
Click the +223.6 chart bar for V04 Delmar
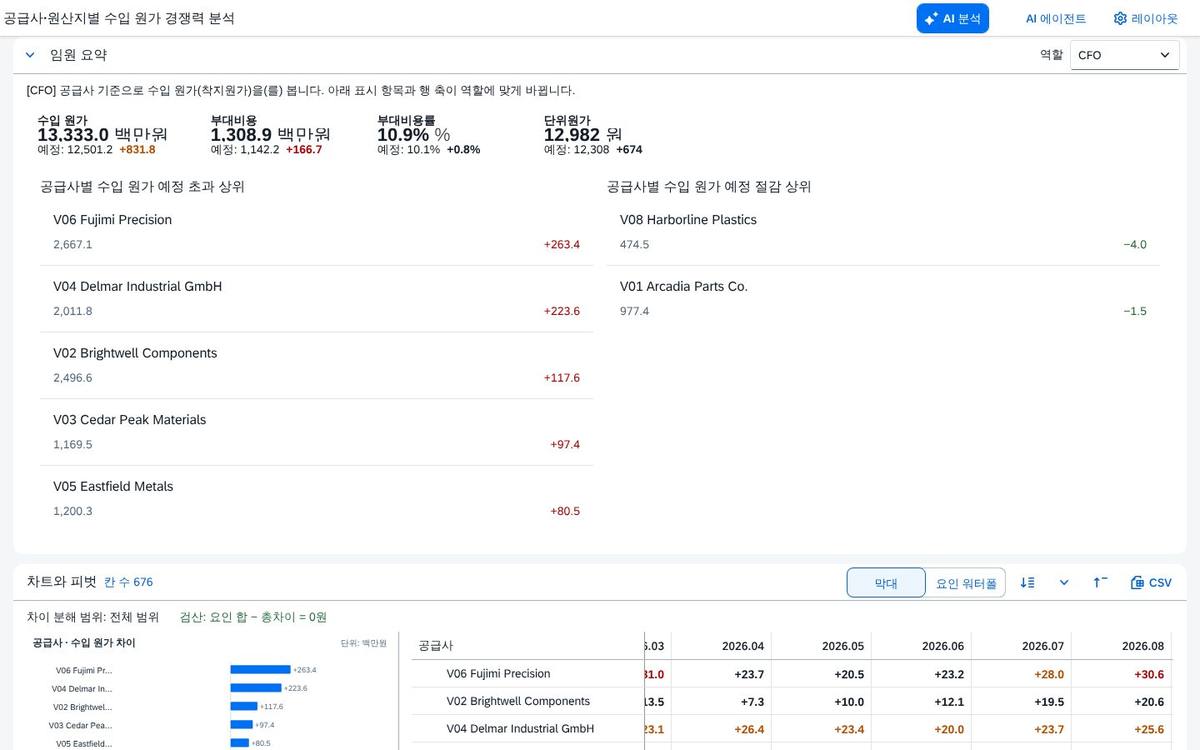click(x=256, y=688)
